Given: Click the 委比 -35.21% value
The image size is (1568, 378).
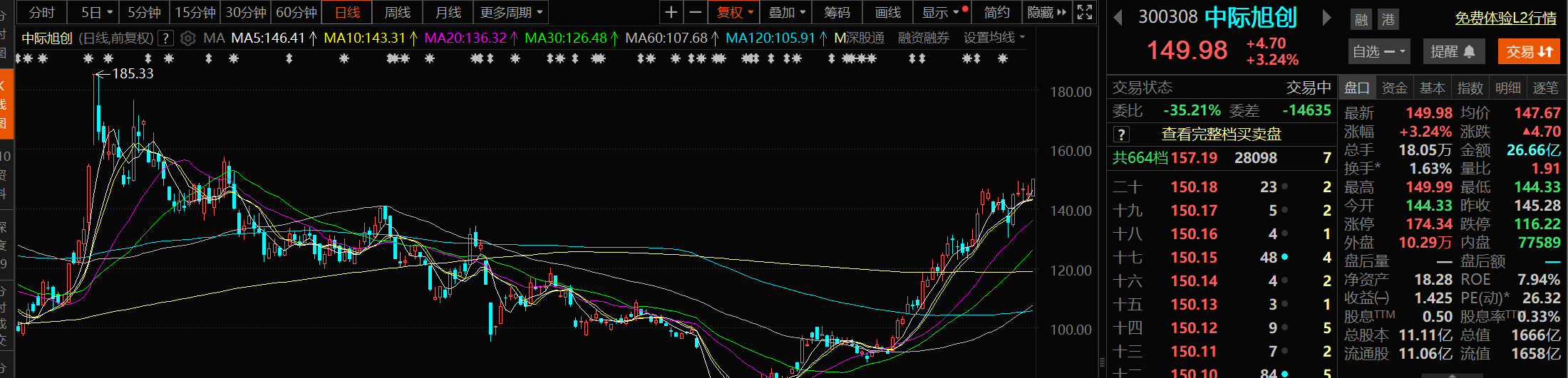Looking at the screenshot, I should [x=1192, y=111].
